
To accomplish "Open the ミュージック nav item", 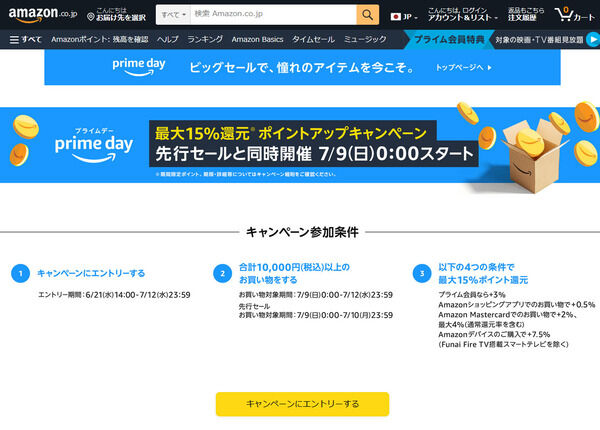I will 365,39.
